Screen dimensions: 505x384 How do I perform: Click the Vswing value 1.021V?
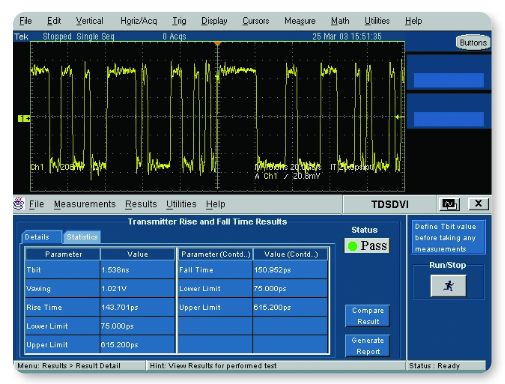[x=137, y=289]
